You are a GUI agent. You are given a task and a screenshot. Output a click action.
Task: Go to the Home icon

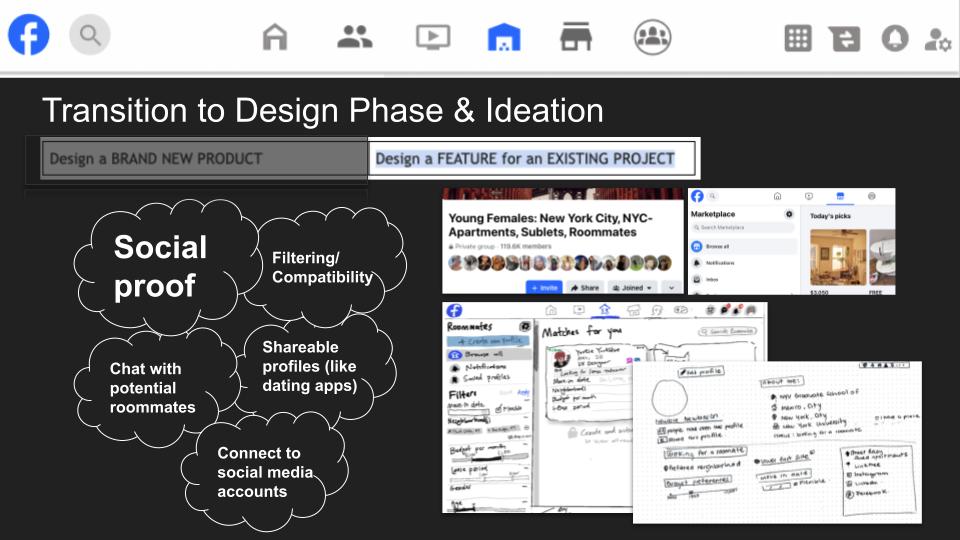point(275,37)
